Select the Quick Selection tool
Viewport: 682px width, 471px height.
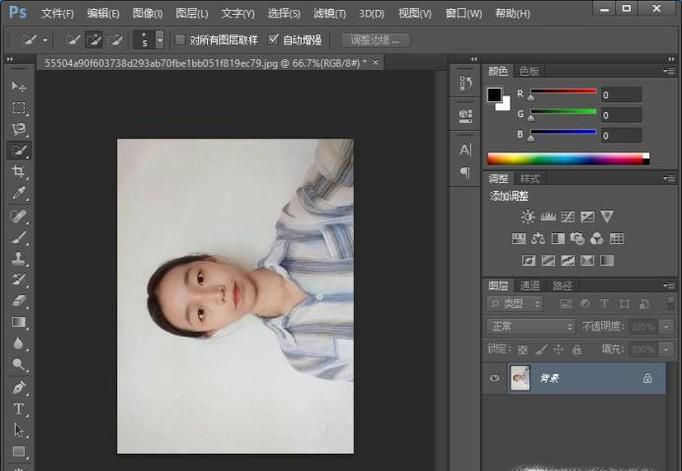click(18, 150)
